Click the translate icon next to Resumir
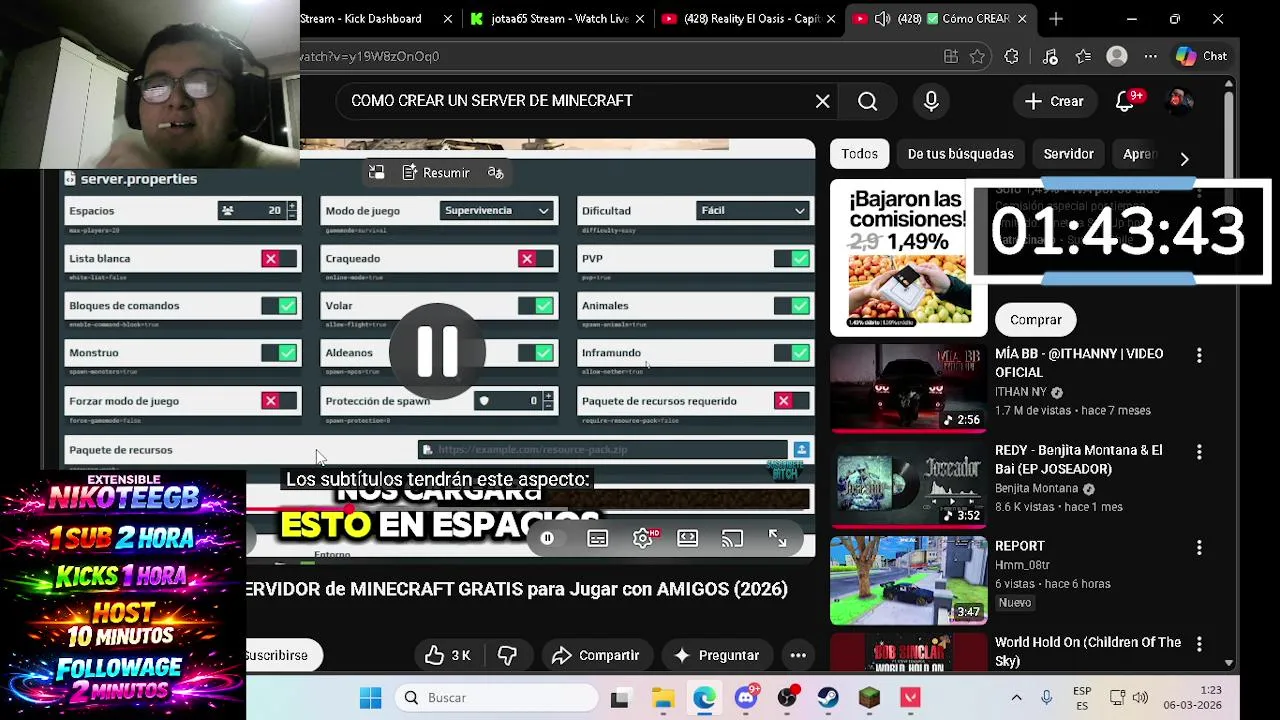This screenshot has width=1280, height=720. point(495,173)
